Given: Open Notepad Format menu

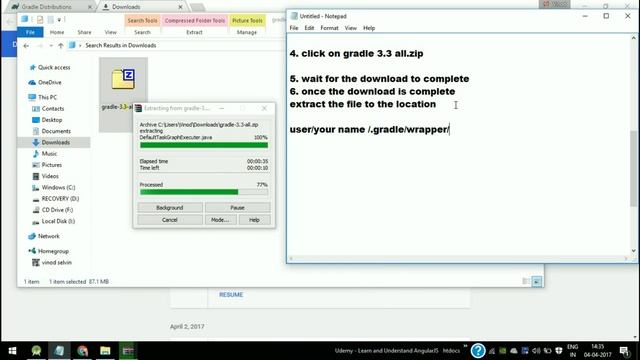Looking at the screenshot, I should point(329,28).
